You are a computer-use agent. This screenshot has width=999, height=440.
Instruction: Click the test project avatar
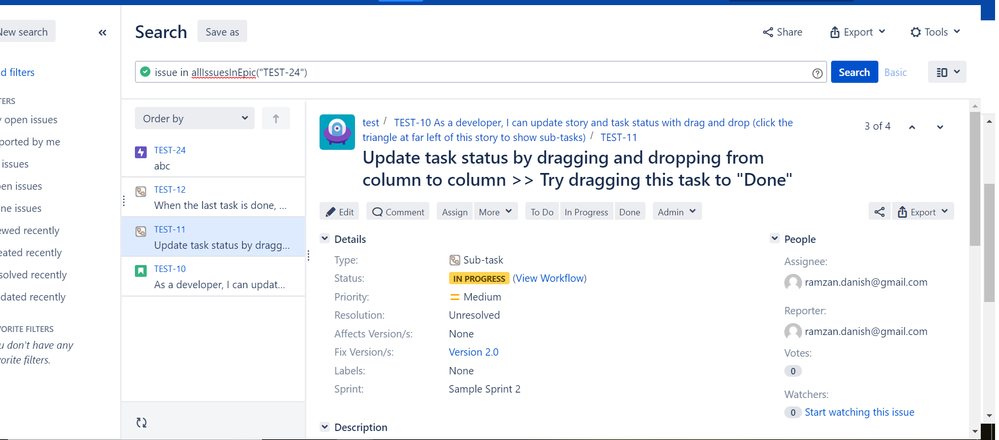pyautogui.click(x=337, y=132)
